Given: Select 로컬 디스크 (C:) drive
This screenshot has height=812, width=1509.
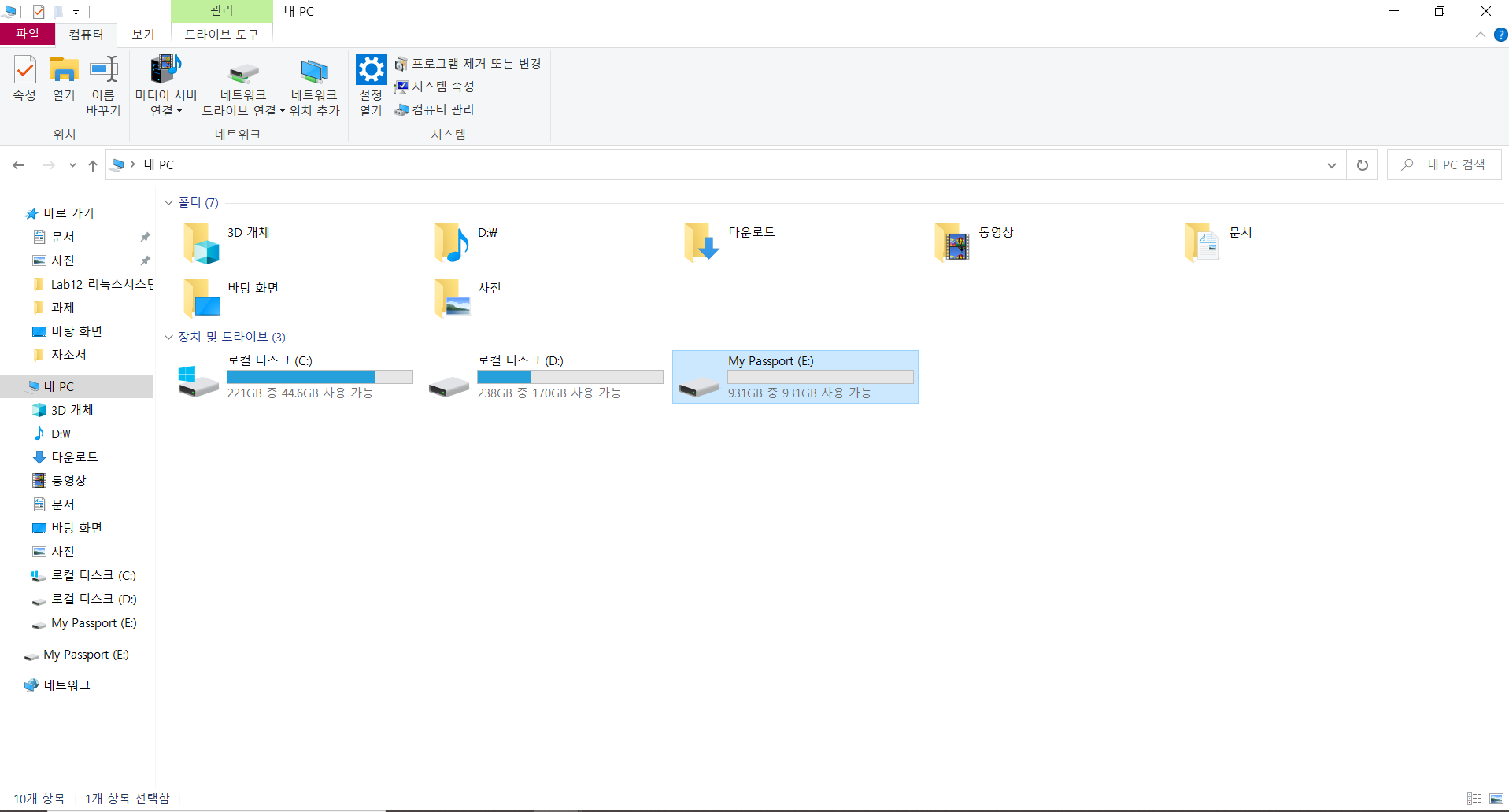Looking at the screenshot, I should [x=296, y=377].
